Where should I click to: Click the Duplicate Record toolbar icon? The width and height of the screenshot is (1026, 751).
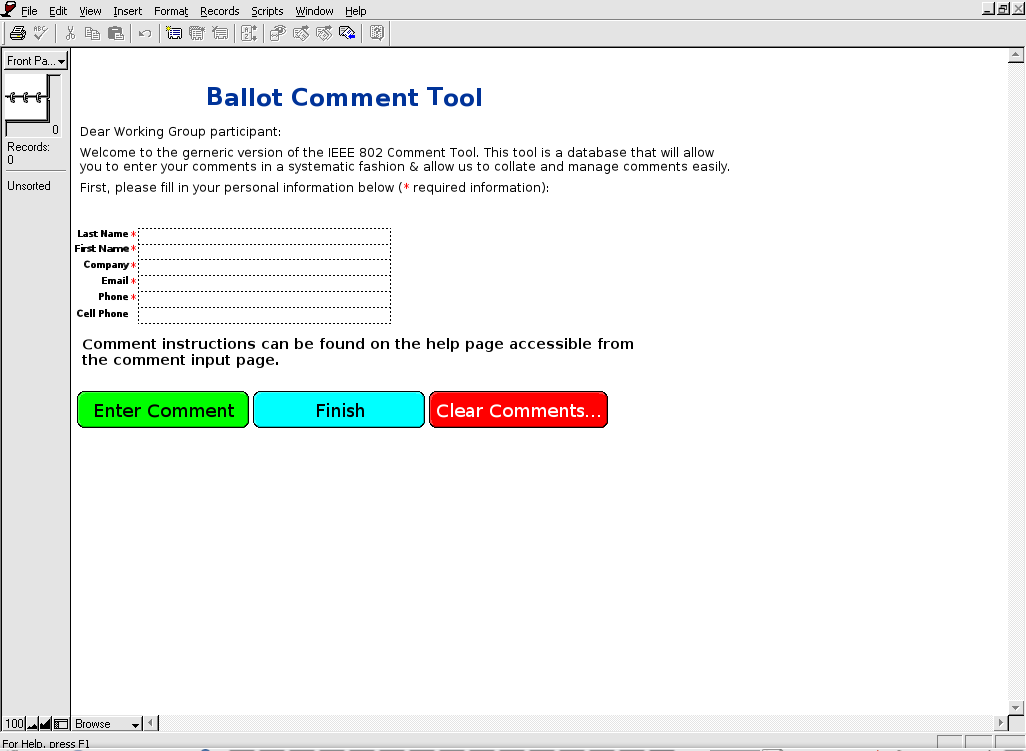point(196,33)
